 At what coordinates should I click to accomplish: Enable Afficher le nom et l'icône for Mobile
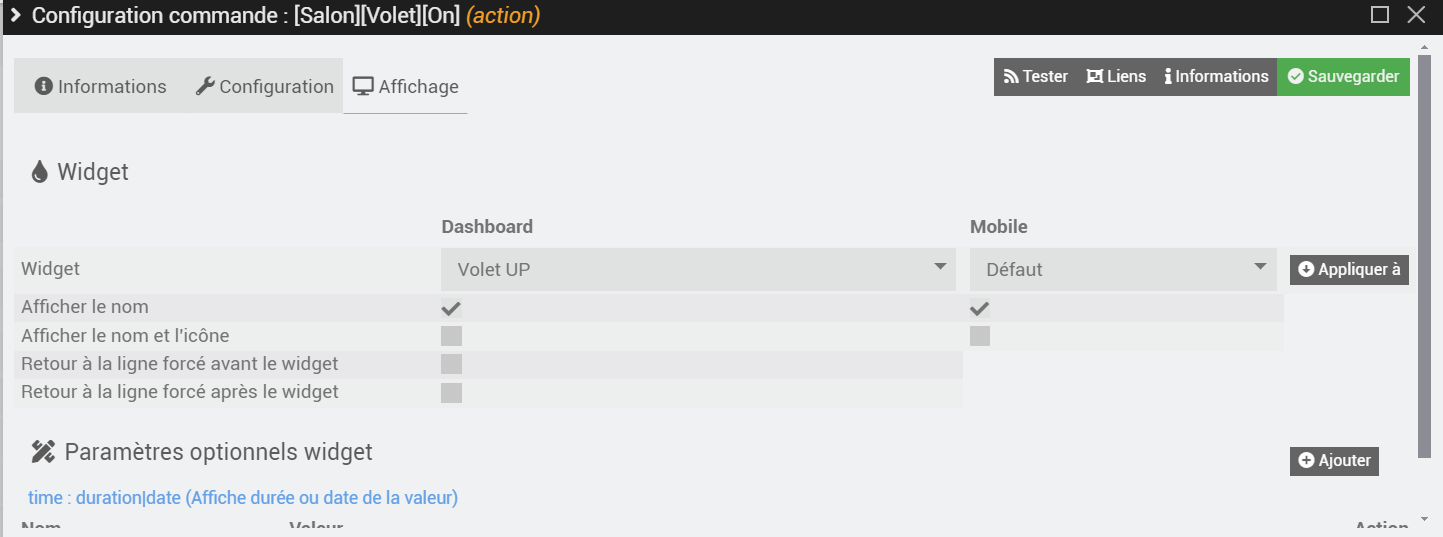[x=980, y=336]
